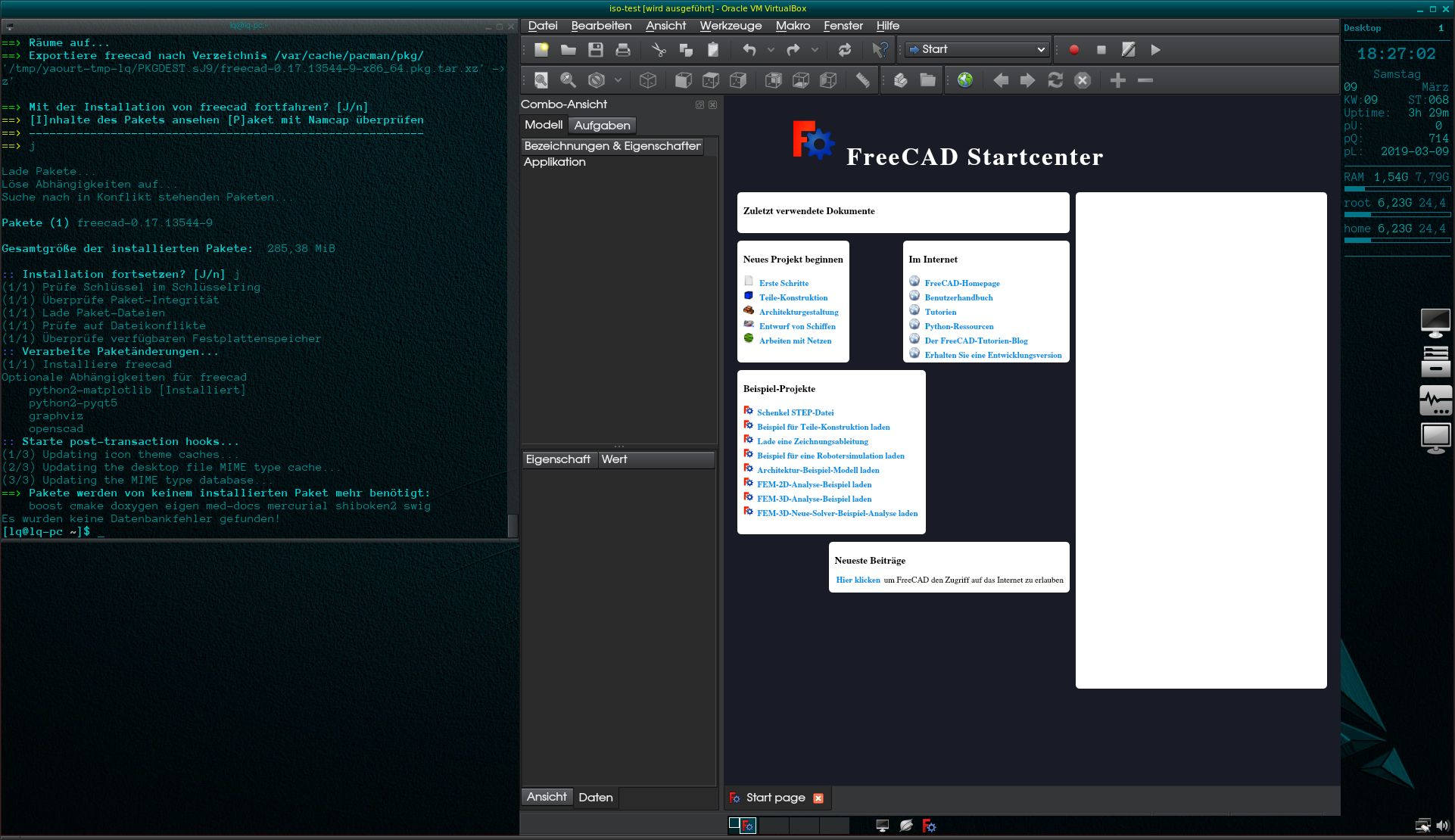Toggle floating of Combo-Ansicht panel

(699, 105)
